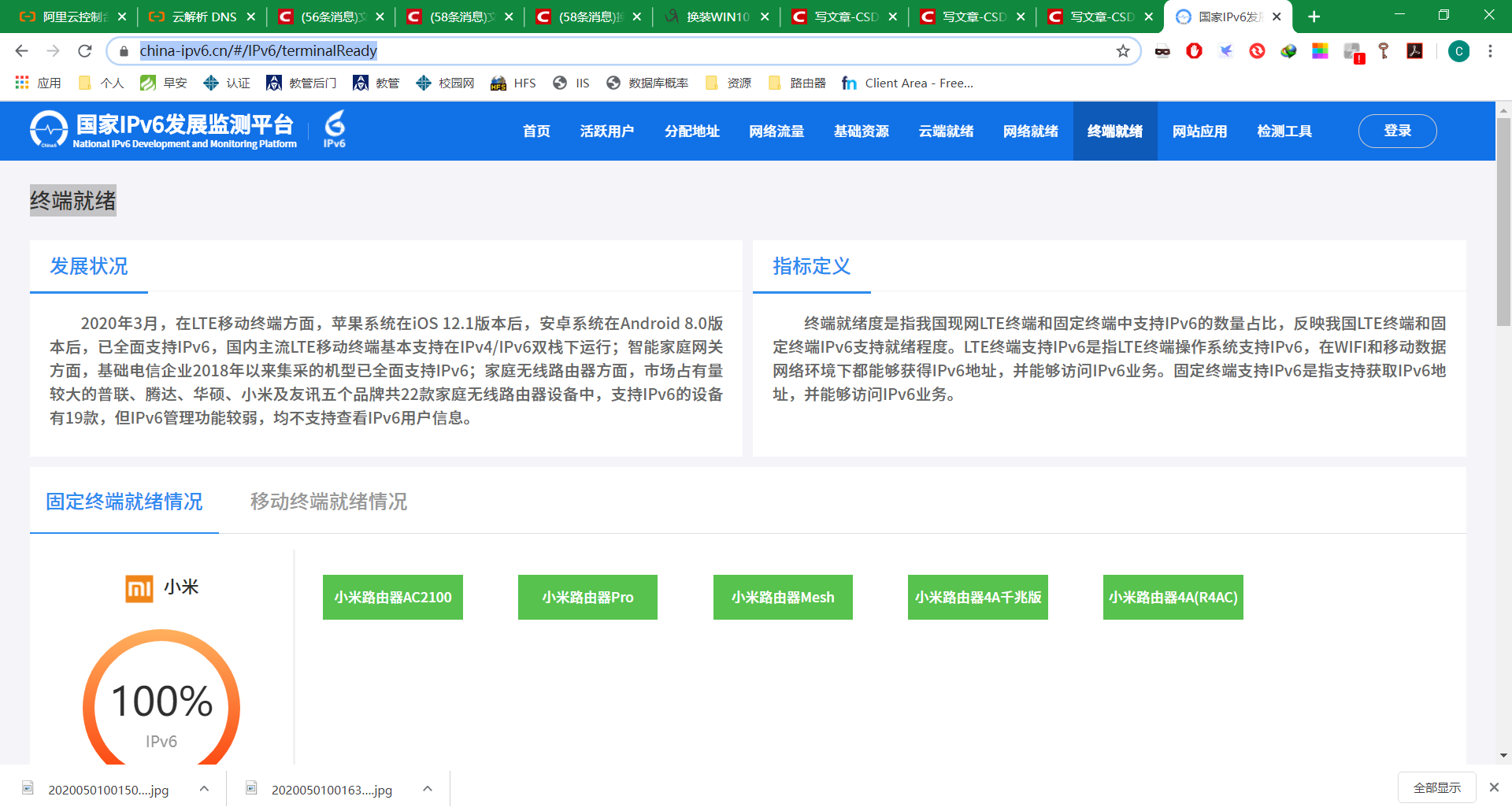
Task: Open 分配地址 navigation item
Action: click(691, 131)
